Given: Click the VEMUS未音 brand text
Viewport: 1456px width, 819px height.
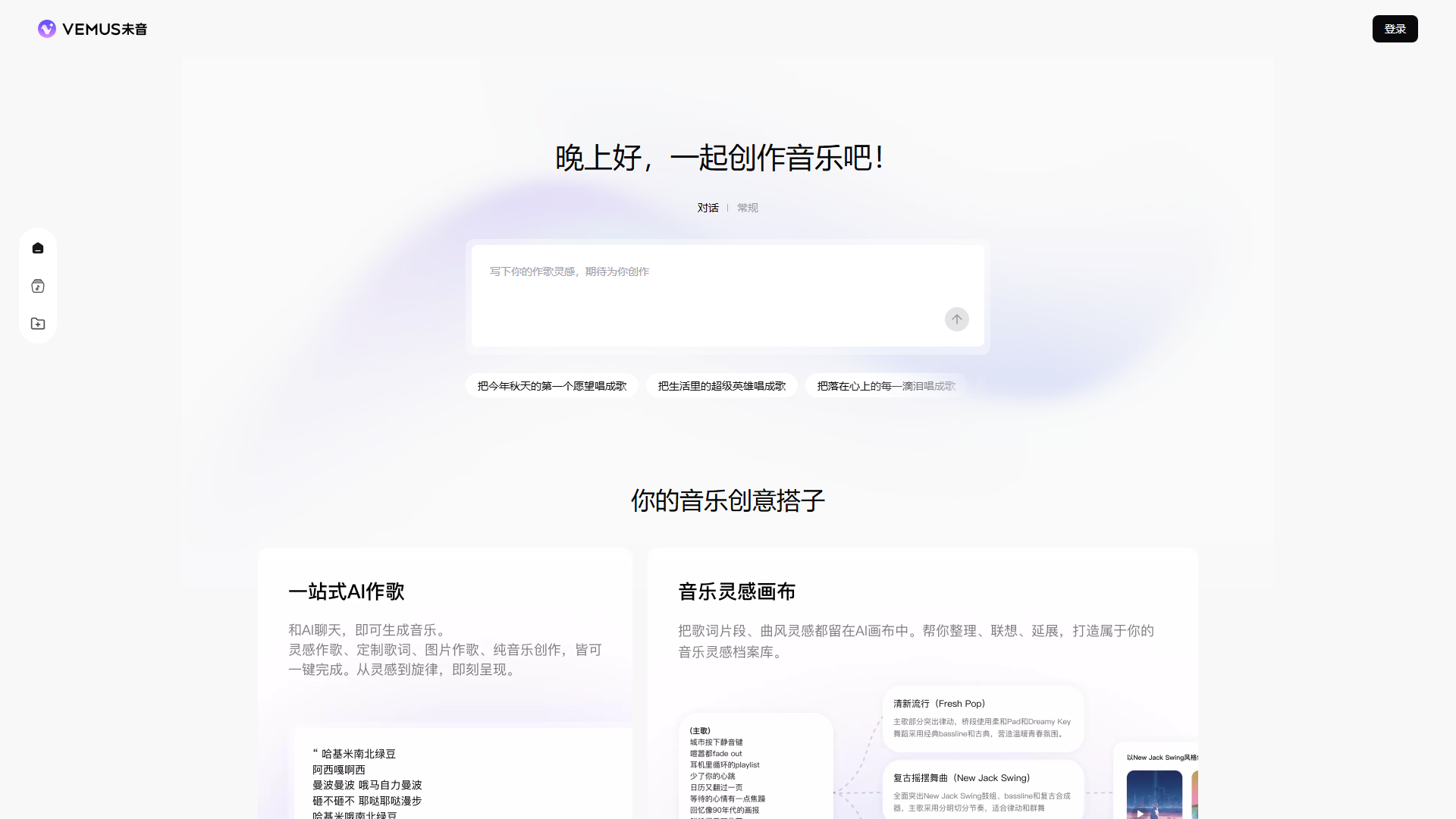Looking at the screenshot, I should tap(105, 29).
